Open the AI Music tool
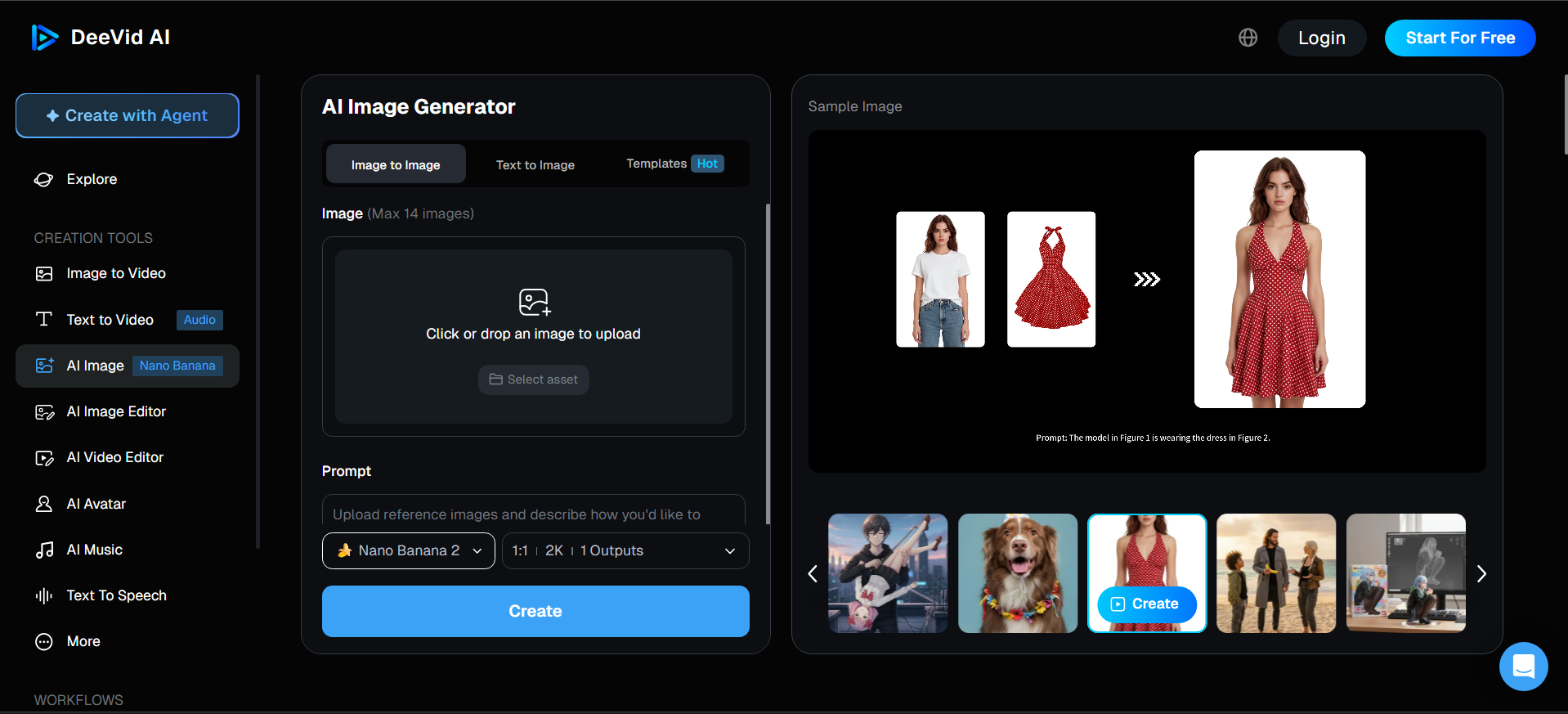Screen dimensions: 1568x714 click(94, 550)
